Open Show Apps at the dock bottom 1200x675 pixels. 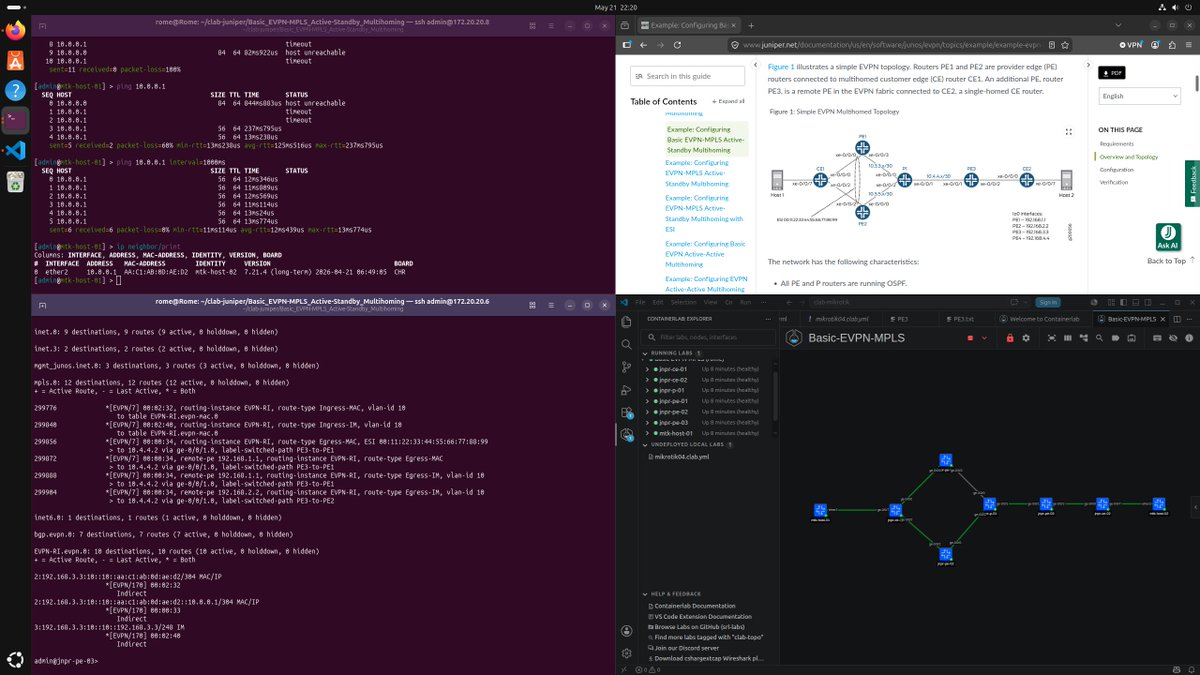click(15, 659)
